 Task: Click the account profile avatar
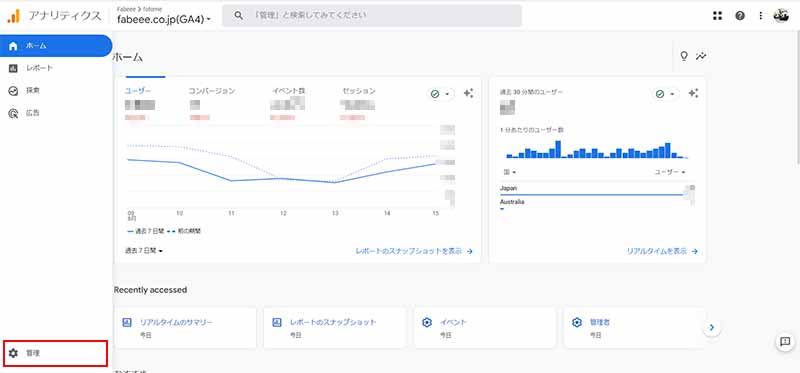(781, 16)
